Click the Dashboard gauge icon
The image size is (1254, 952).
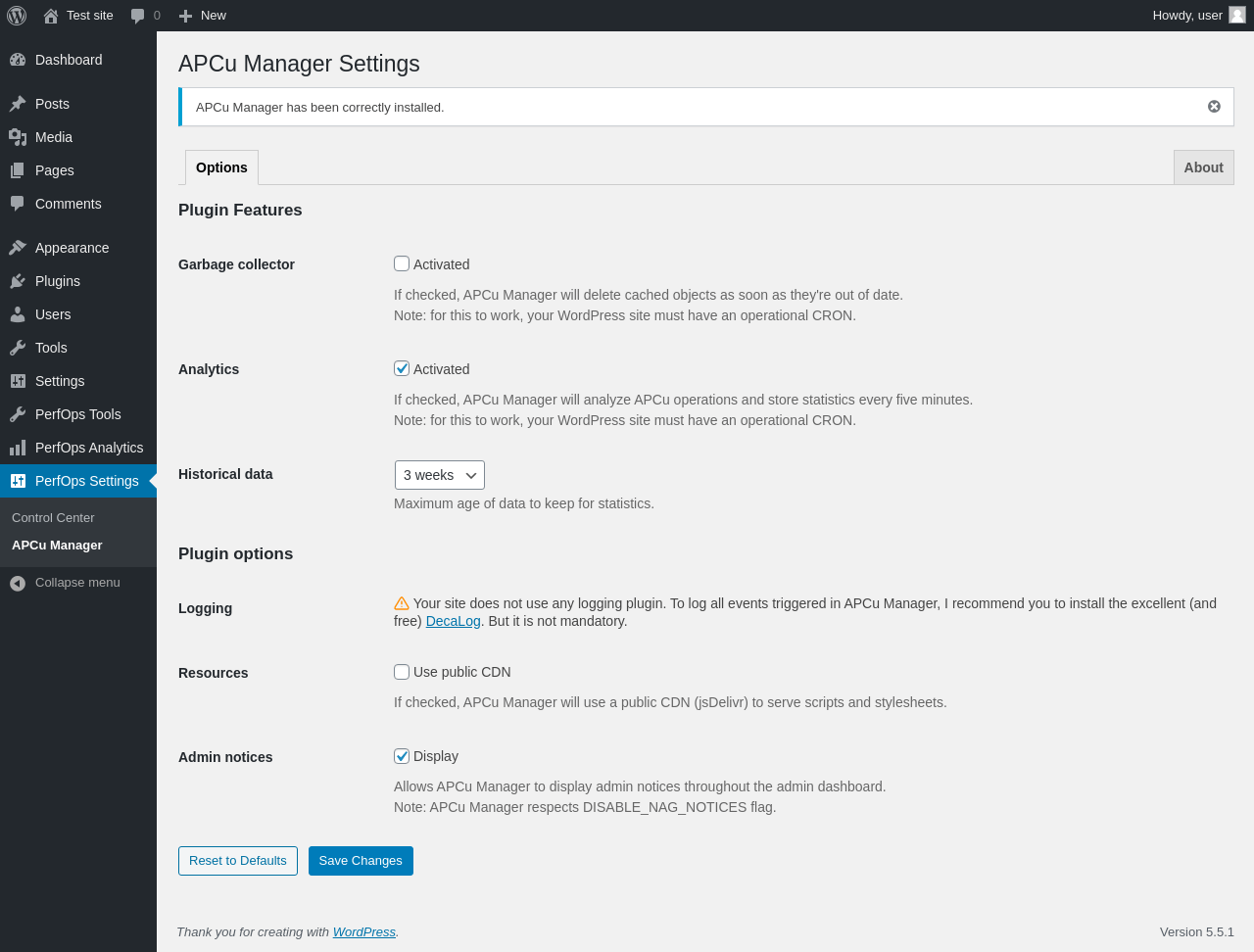18,60
